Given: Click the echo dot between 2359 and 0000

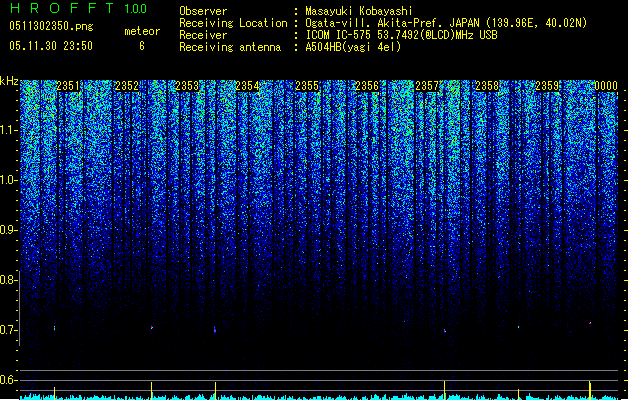Looking at the screenshot, I should coord(590,323).
